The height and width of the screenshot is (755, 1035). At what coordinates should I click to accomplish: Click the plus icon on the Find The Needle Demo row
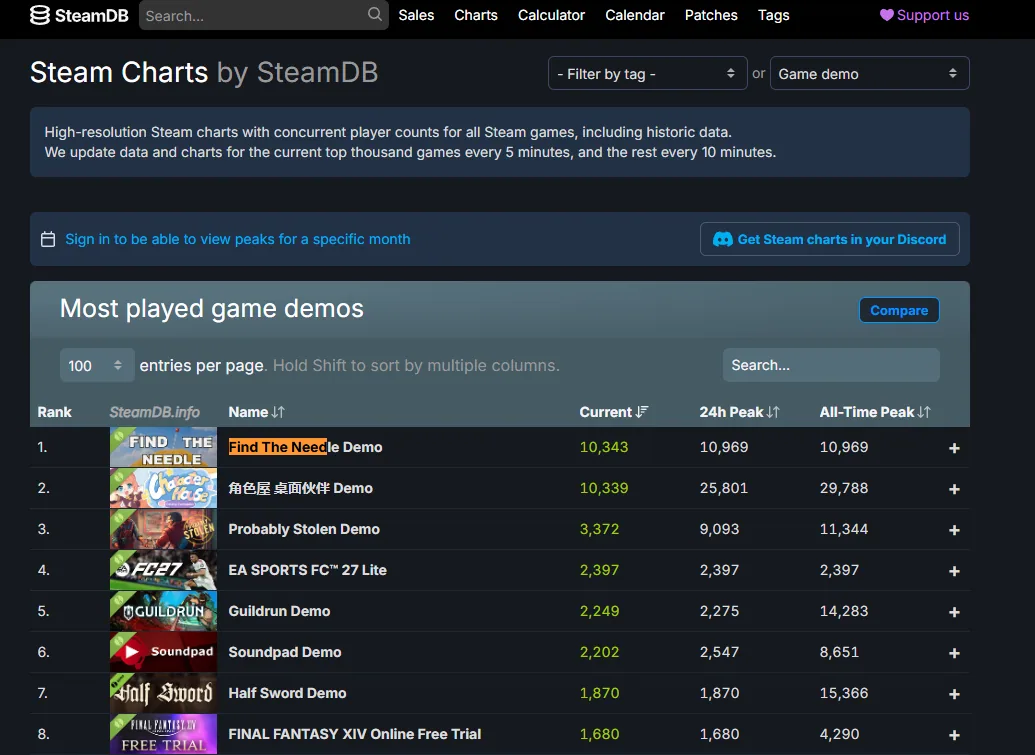(954, 448)
